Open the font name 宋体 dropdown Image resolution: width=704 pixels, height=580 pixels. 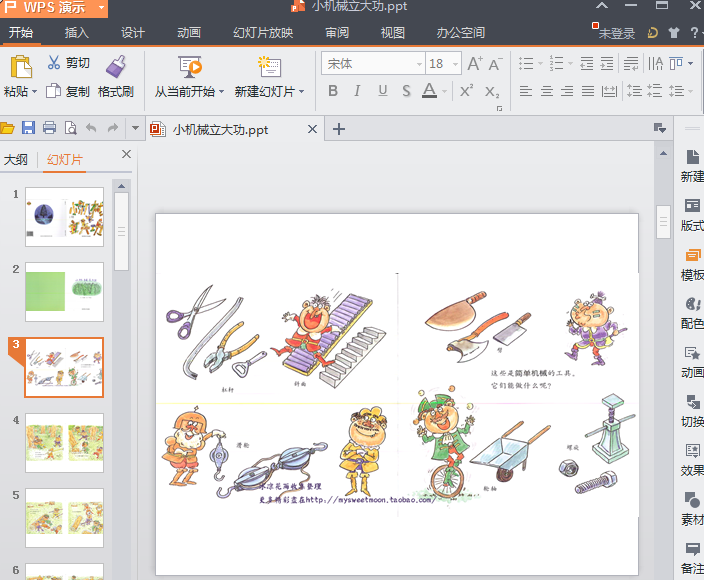(419, 64)
